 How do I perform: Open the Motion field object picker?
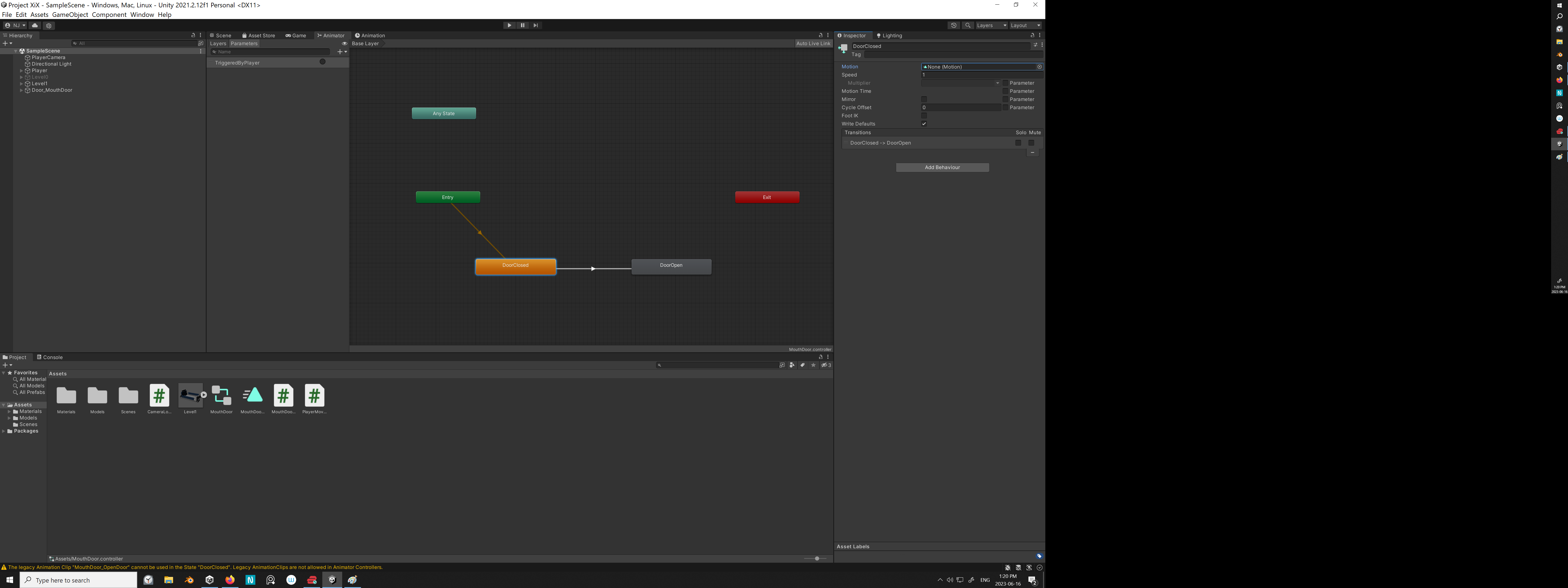1039,66
